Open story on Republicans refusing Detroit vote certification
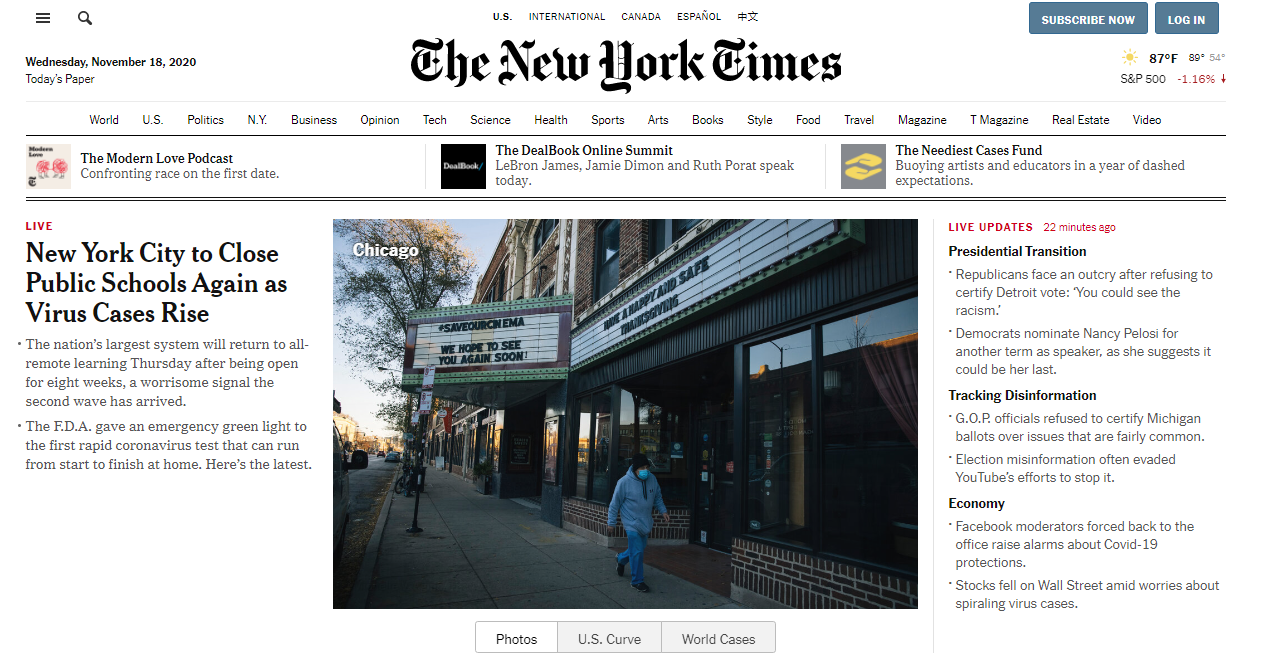The height and width of the screenshot is (658, 1274). [x=1084, y=292]
